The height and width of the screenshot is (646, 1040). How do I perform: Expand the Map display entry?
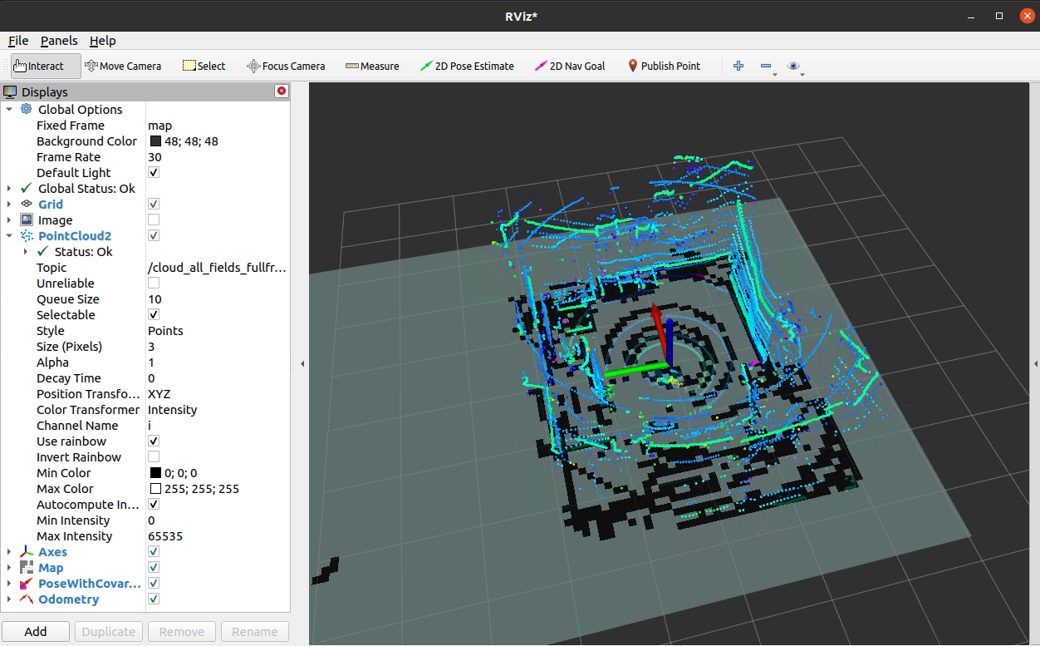tap(10, 567)
